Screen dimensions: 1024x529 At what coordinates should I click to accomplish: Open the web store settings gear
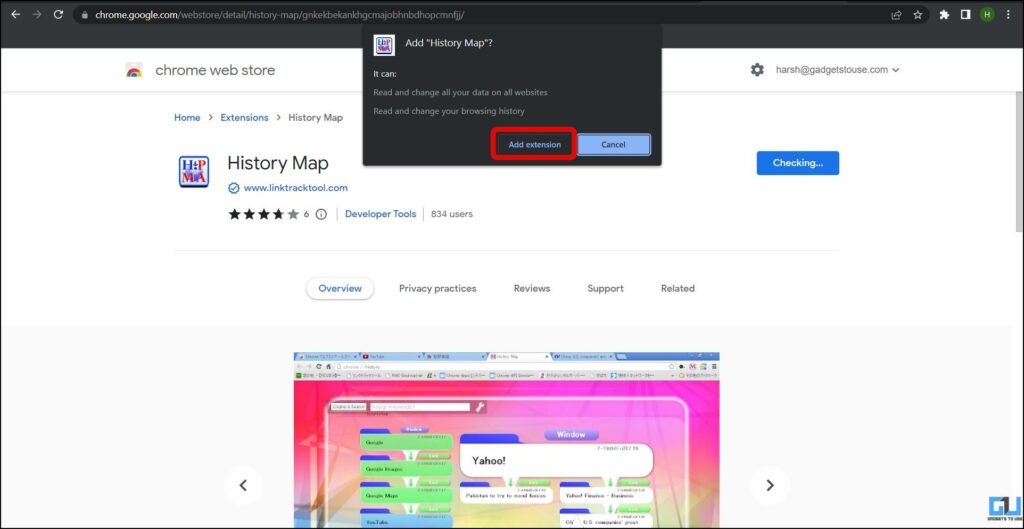[757, 70]
